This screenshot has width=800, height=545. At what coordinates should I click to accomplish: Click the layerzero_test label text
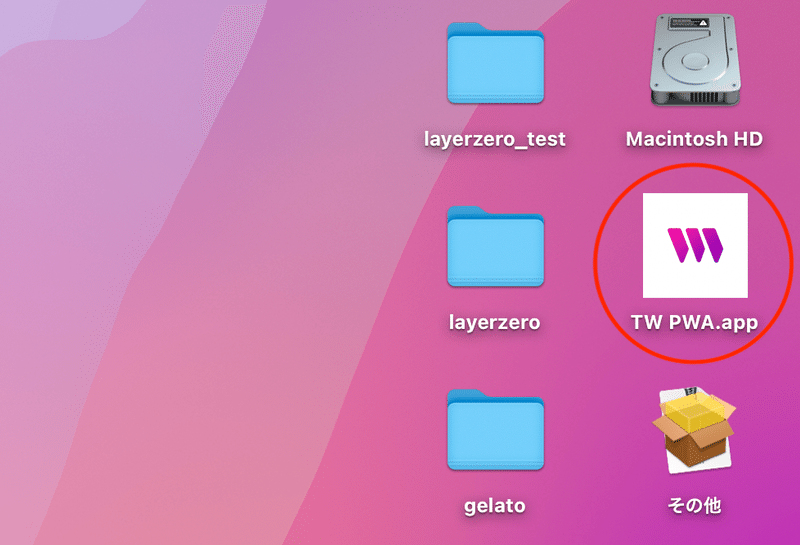[x=495, y=139]
